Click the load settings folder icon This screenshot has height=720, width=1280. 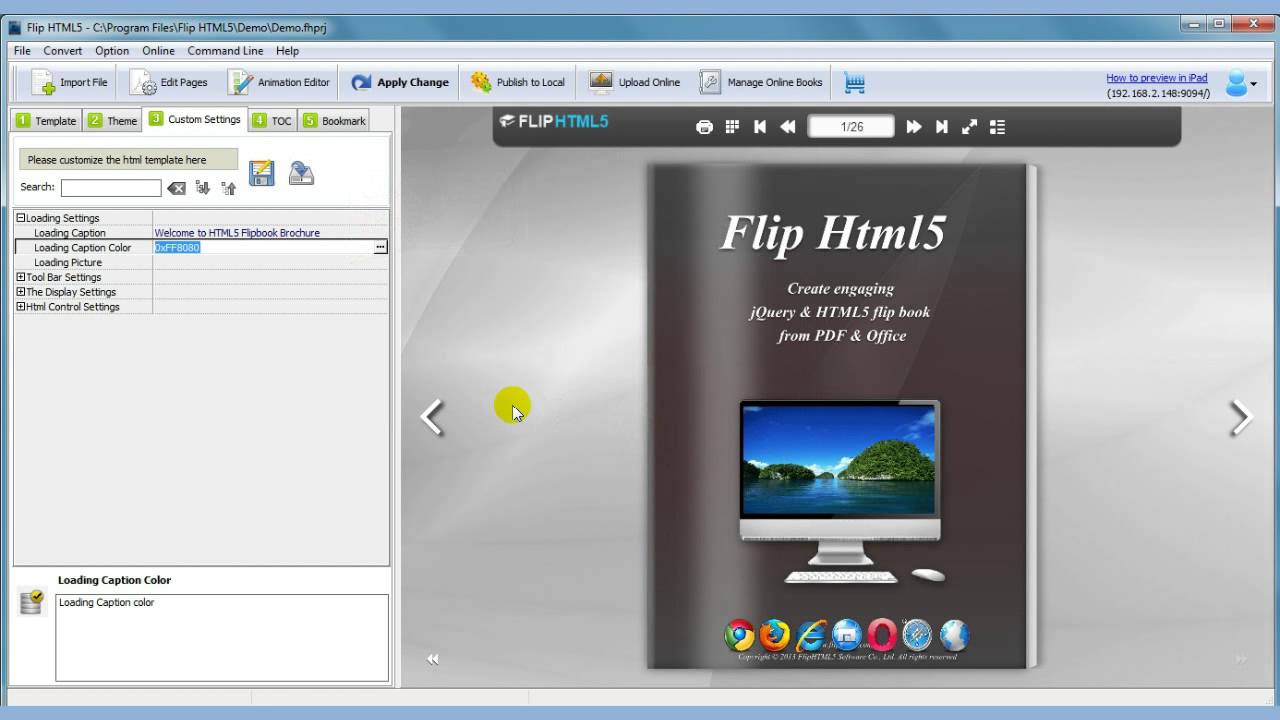pos(301,173)
